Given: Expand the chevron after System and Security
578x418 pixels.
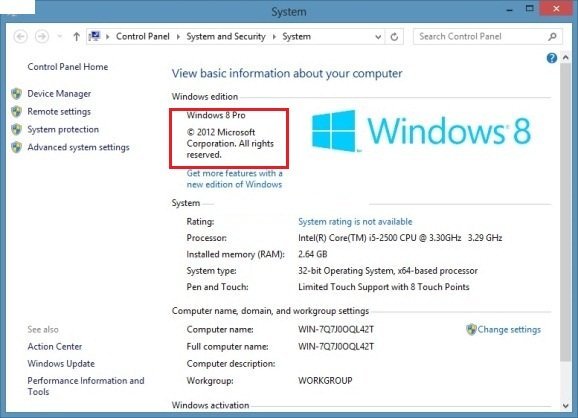Looking at the screenshot, I should (x=274, y=36).
